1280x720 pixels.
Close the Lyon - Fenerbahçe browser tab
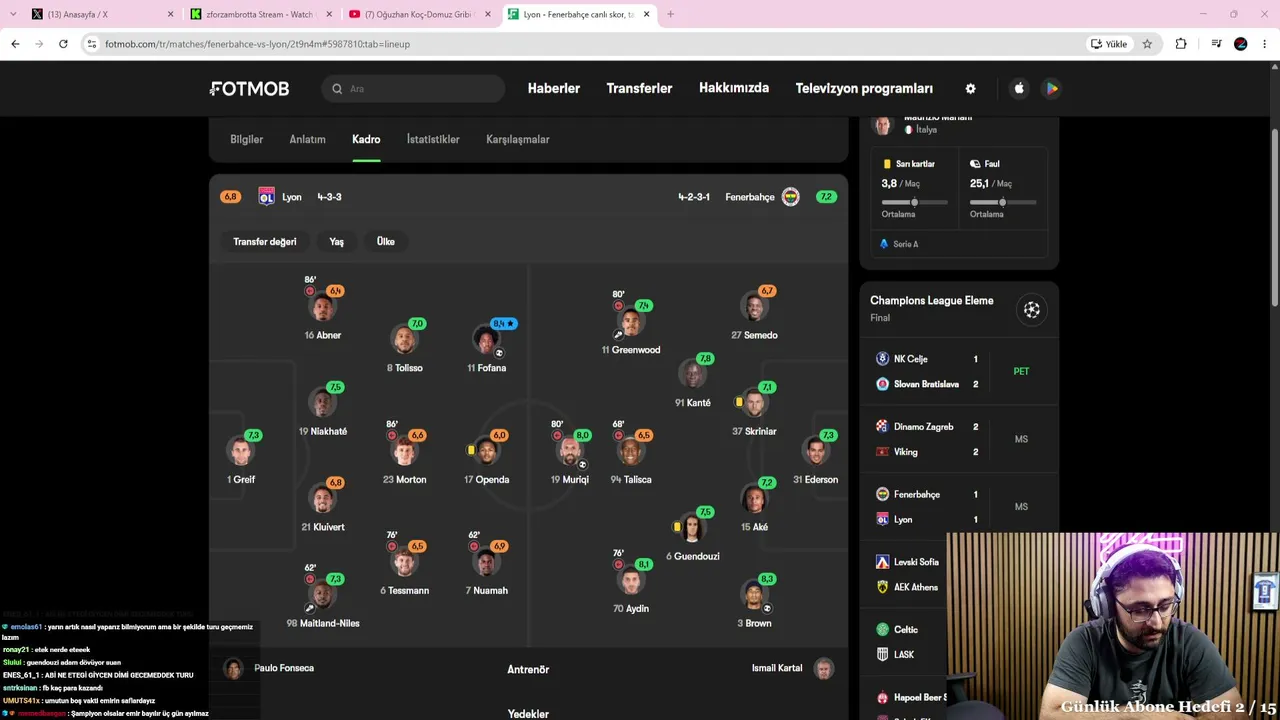(646, 14)
